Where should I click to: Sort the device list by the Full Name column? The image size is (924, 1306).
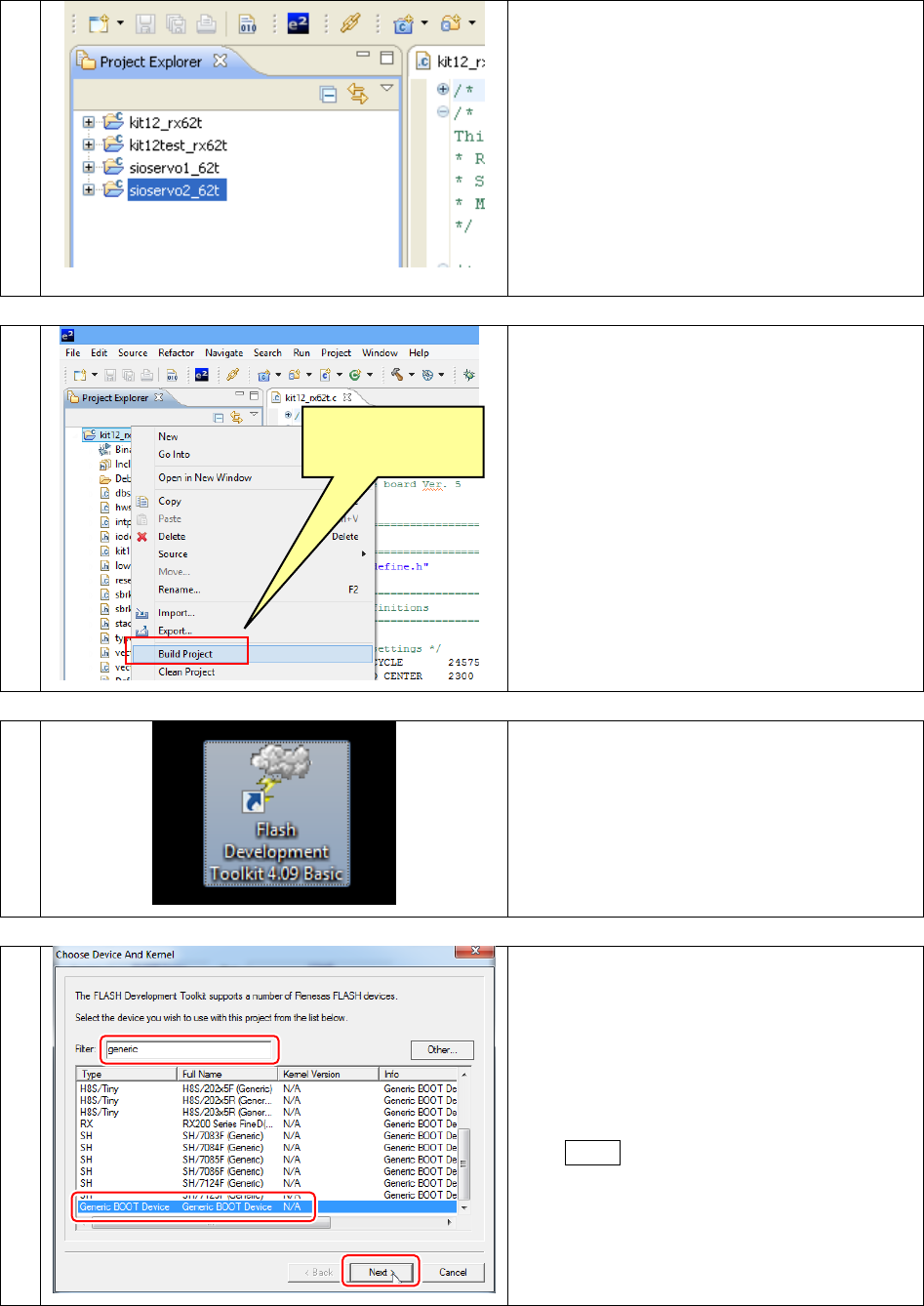228,1074
